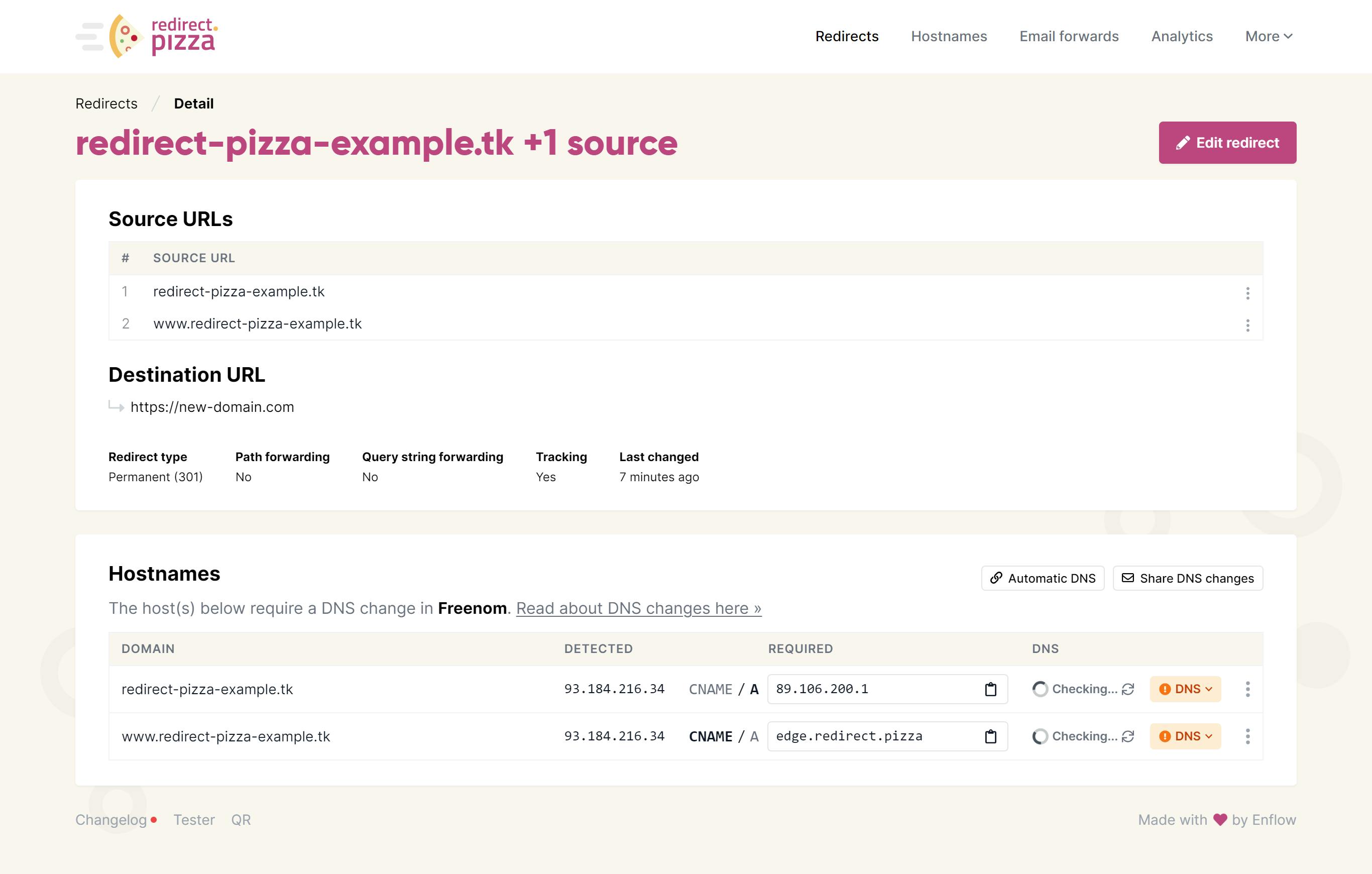The width and height of the screenshot is (1372, 874).
Task: Expand DNS status dropdown for www hostname
Action: [x=1185, y=737]
